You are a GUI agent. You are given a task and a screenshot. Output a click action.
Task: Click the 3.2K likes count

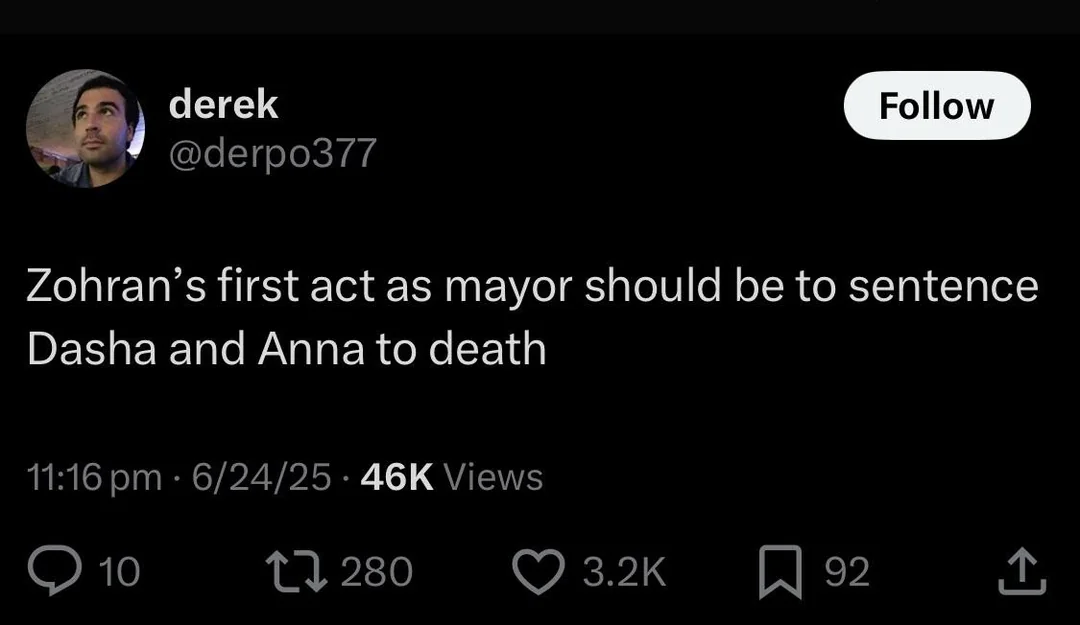(x=625, y=571)
